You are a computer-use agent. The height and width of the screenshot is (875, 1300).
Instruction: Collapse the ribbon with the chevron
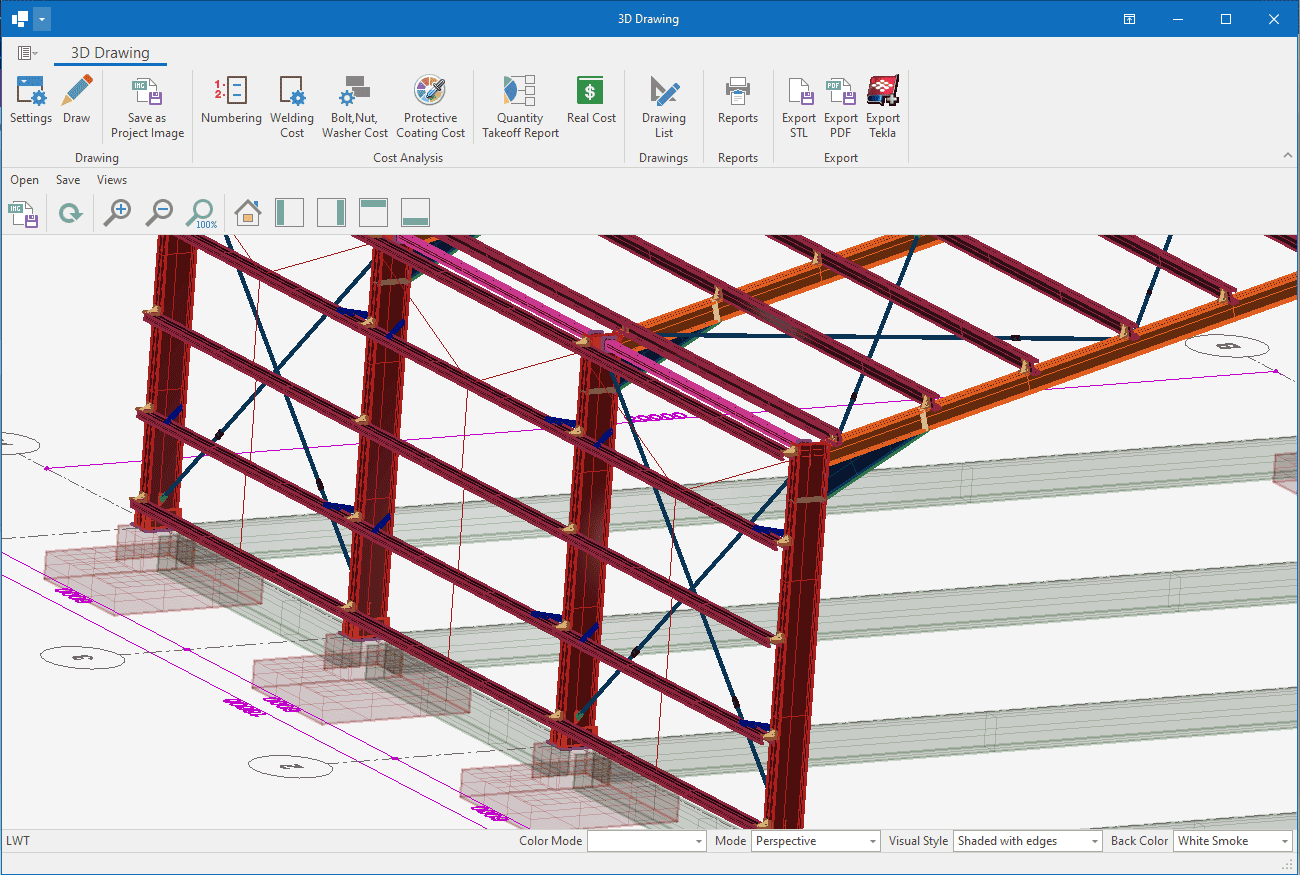tap(1287, 156)
